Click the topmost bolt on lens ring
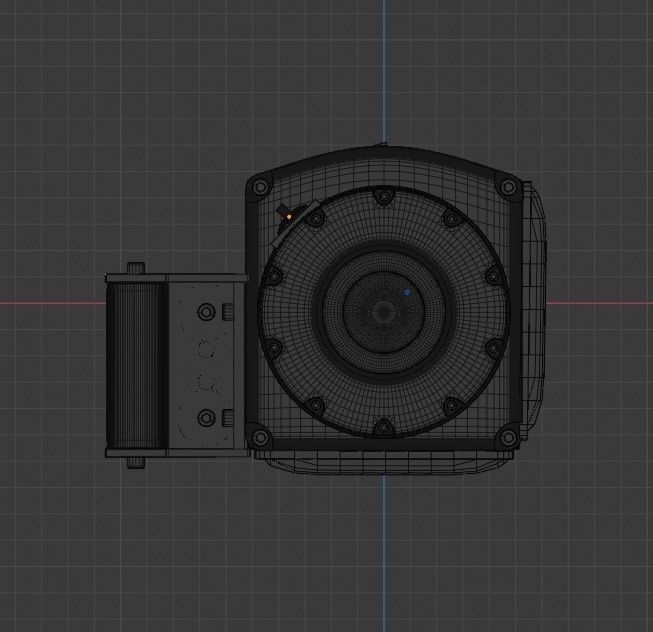This screenshot has height=632, width=653. 383,196
